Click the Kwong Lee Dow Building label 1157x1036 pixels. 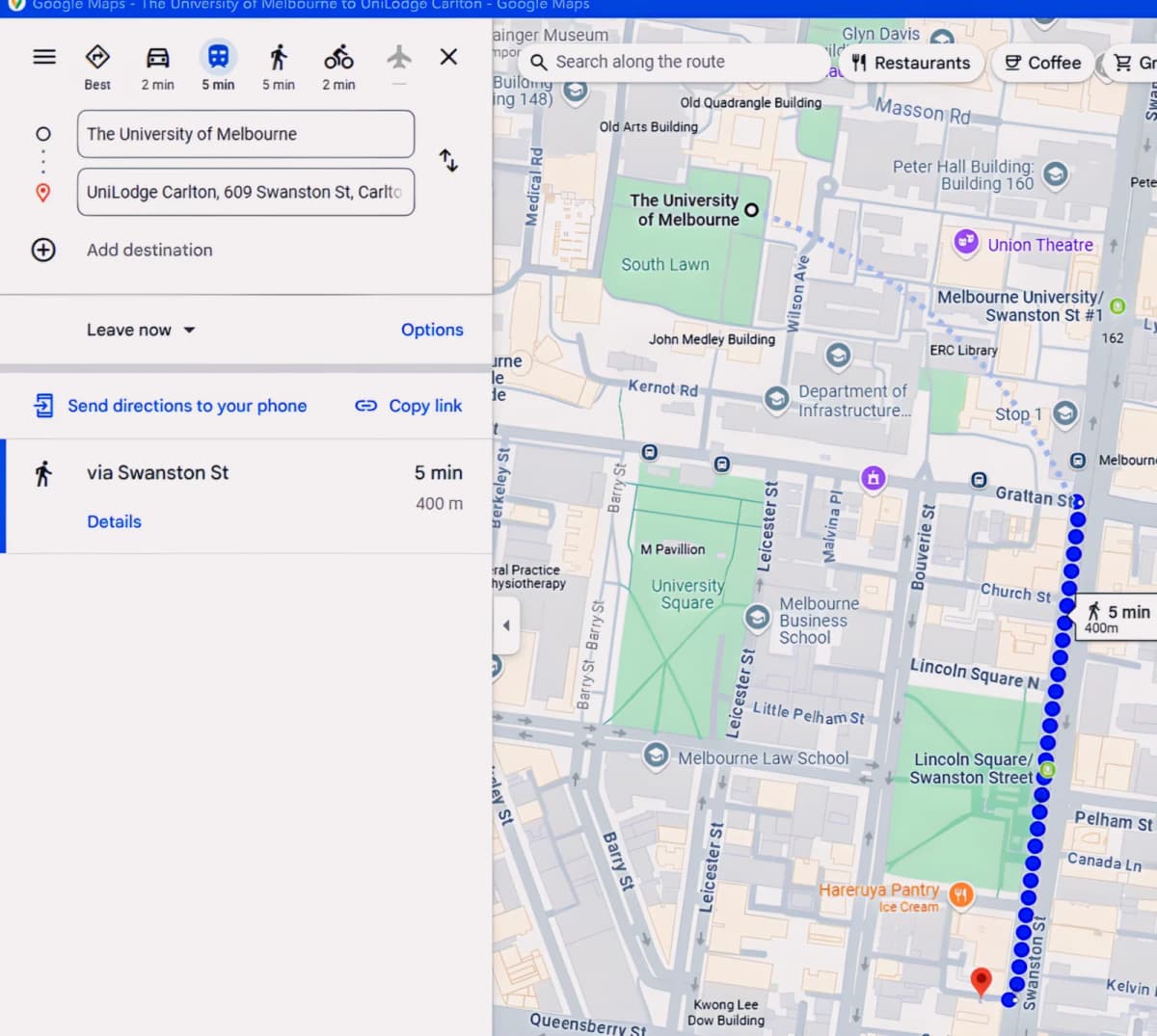point(726,1012)
